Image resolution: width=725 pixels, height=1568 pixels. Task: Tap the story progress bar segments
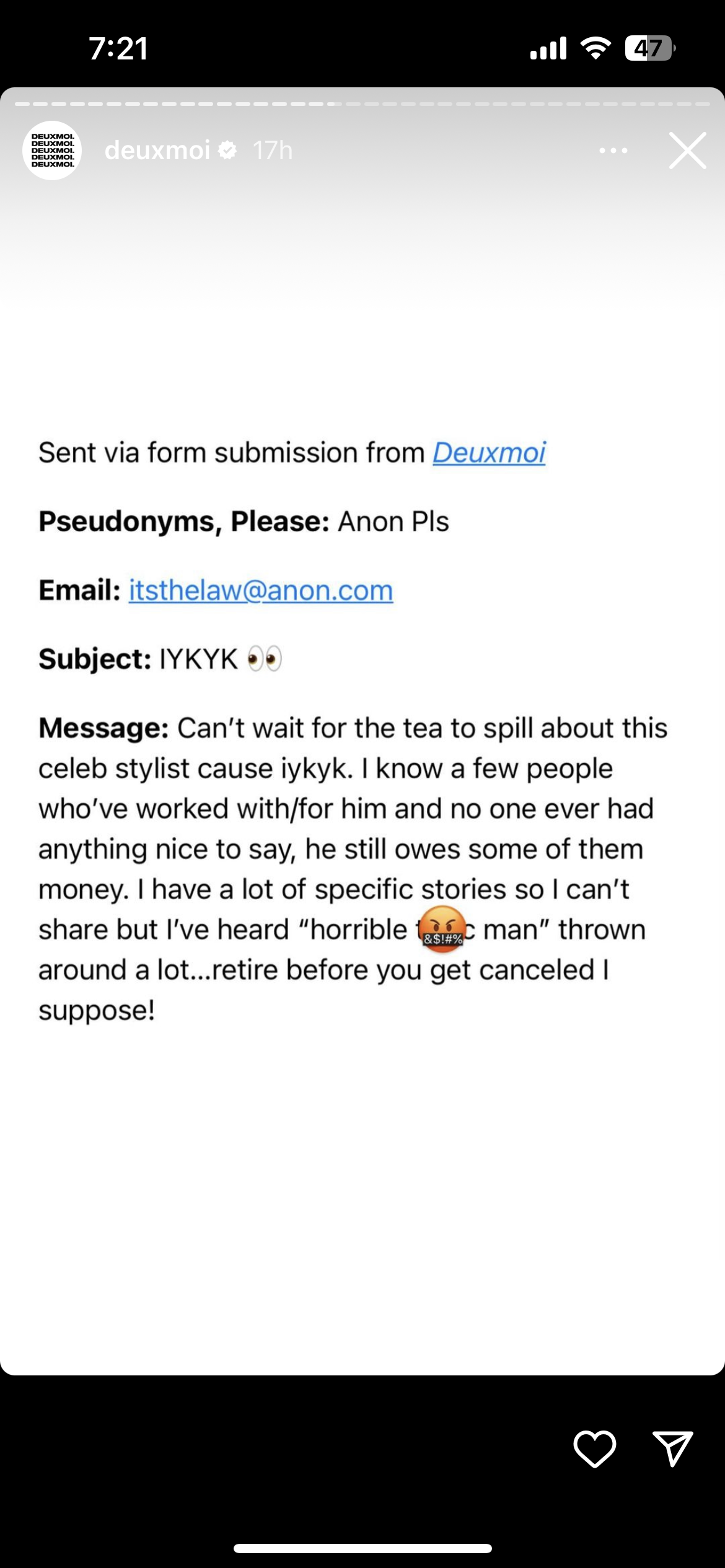tap(362, 104)
